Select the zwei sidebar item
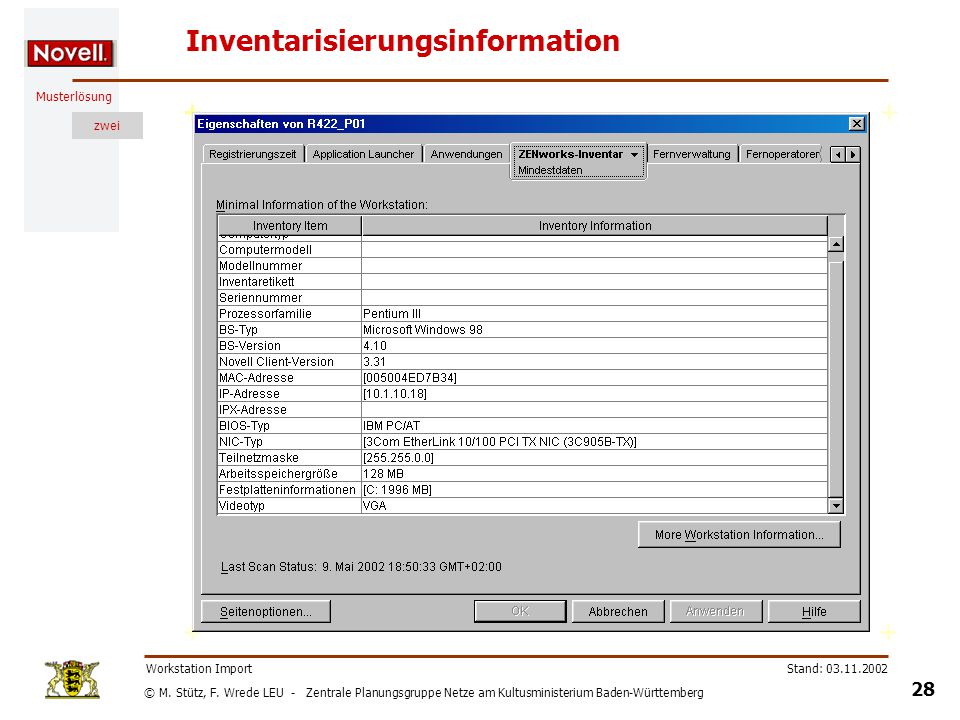 (x=107, y=126)
